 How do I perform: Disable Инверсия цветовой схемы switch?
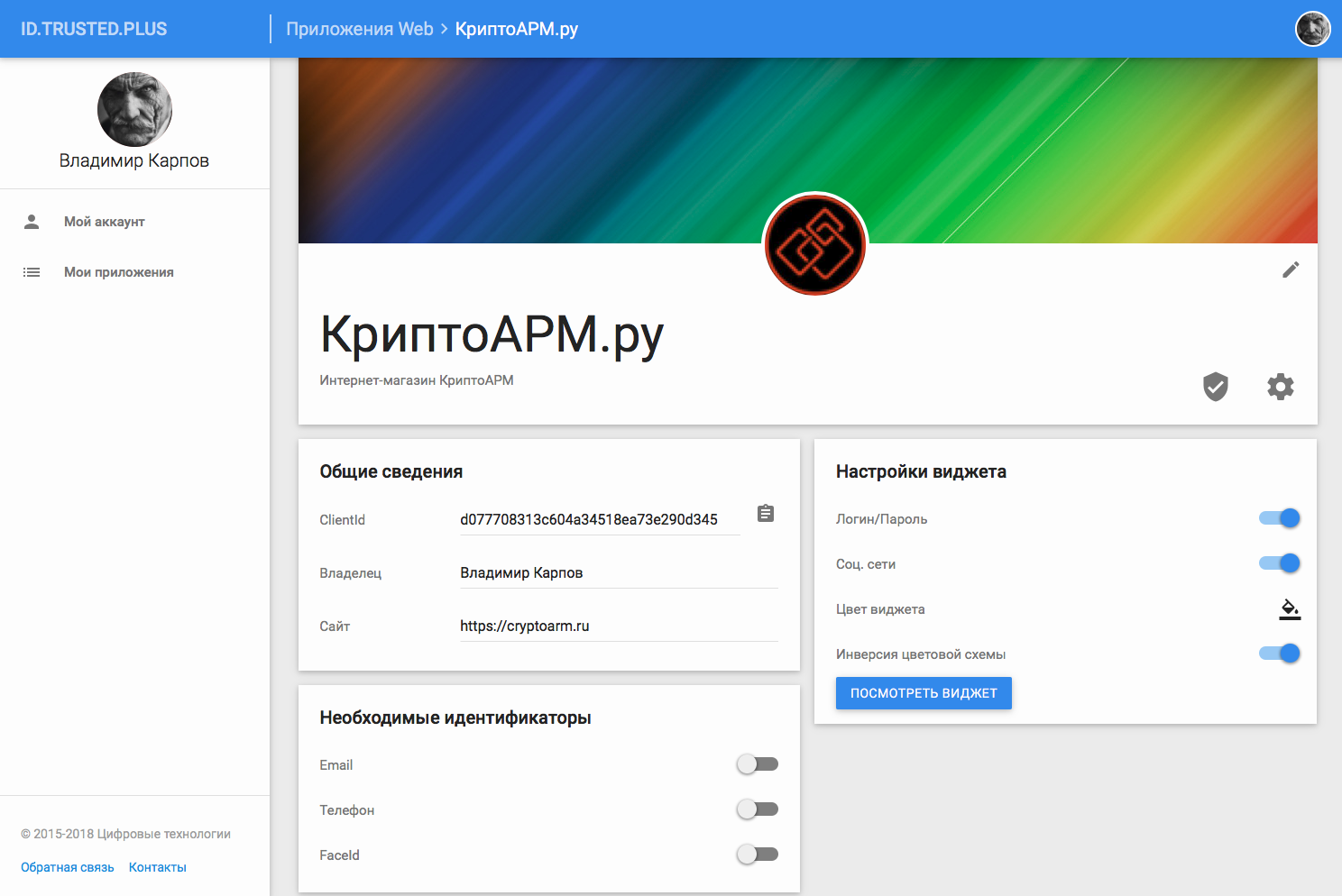(x=1280, y=654)
